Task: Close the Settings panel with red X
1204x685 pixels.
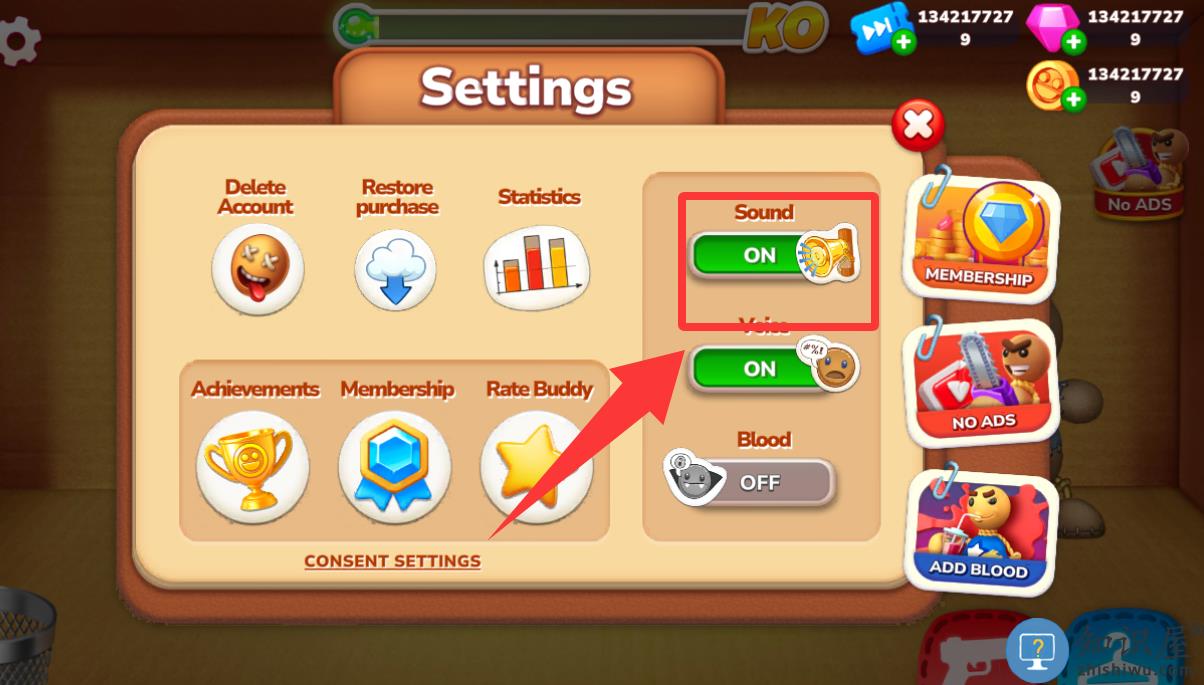Action: point(918,125)
